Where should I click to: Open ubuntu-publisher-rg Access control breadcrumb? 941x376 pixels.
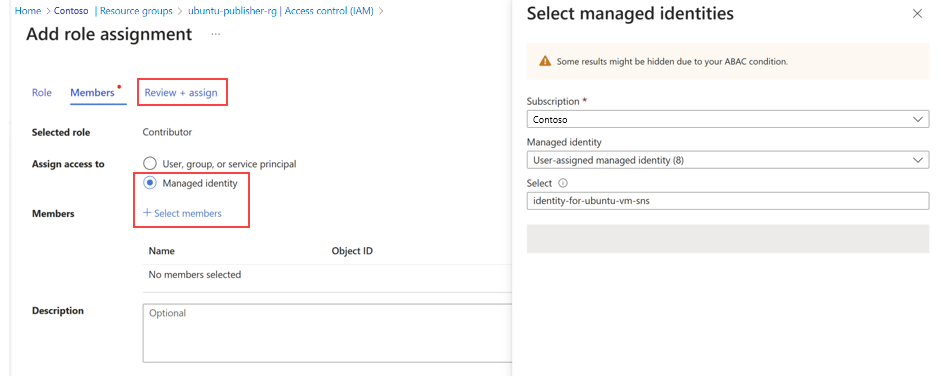pos(280,11)
